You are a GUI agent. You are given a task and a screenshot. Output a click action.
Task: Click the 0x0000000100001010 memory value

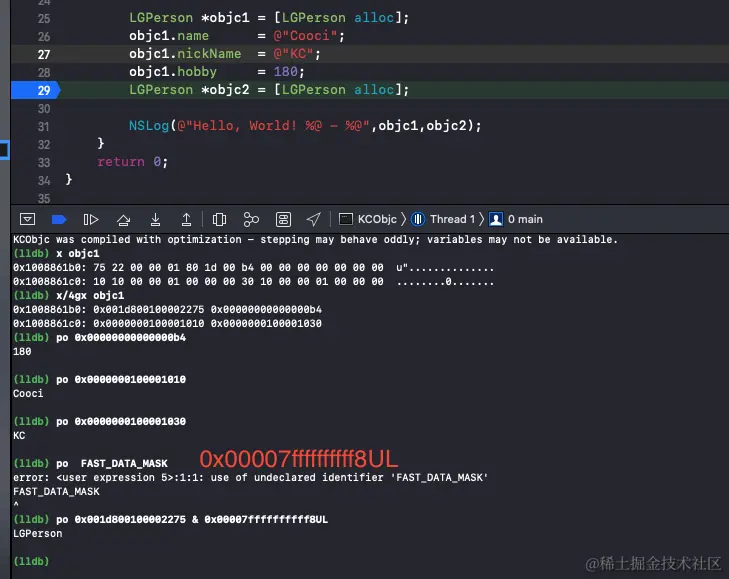[x=148, y=323]
